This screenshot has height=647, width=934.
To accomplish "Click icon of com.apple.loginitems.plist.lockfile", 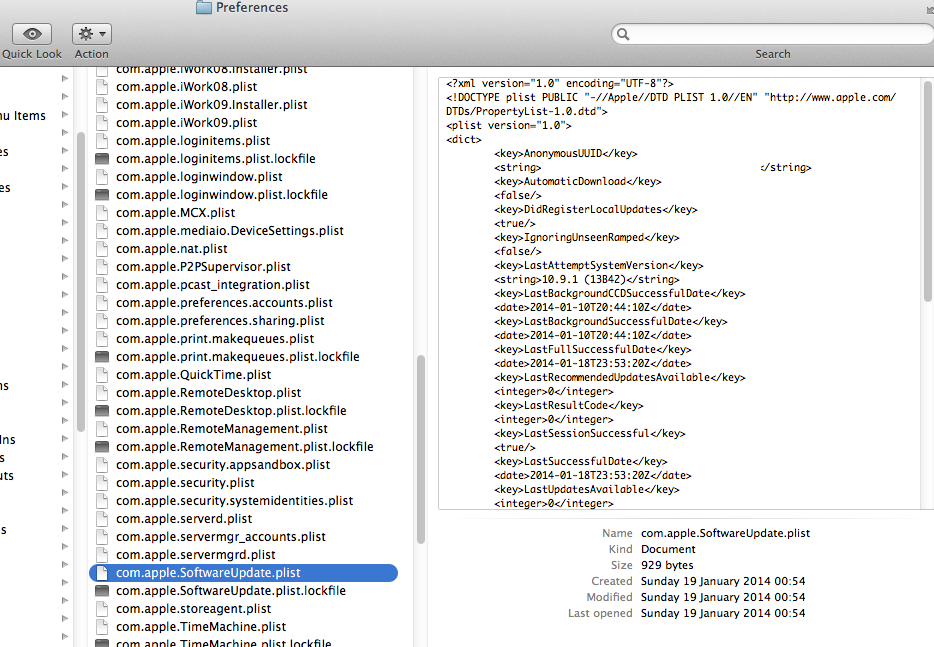I will (x=102, y=158).
